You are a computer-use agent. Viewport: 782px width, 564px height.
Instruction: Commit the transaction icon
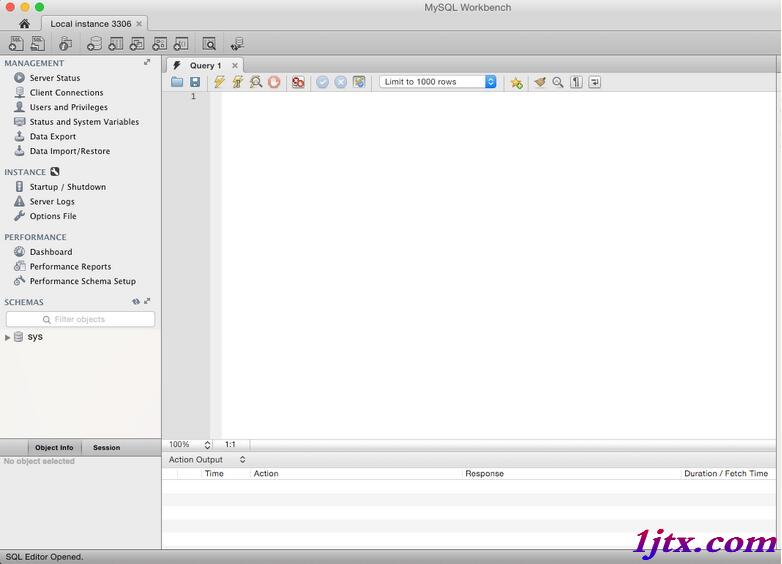[322, 82]
